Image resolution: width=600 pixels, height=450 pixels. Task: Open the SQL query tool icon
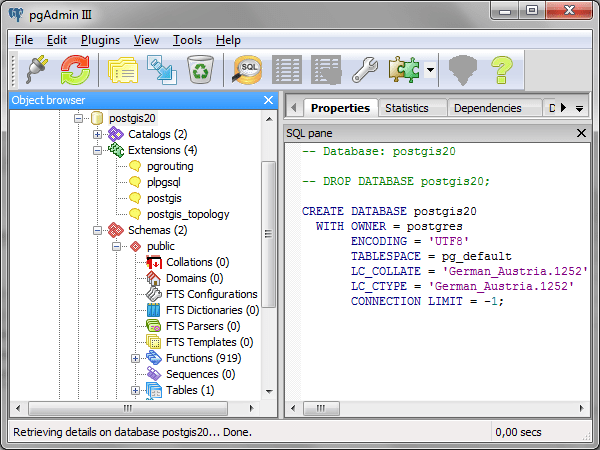tap(247, 70)
